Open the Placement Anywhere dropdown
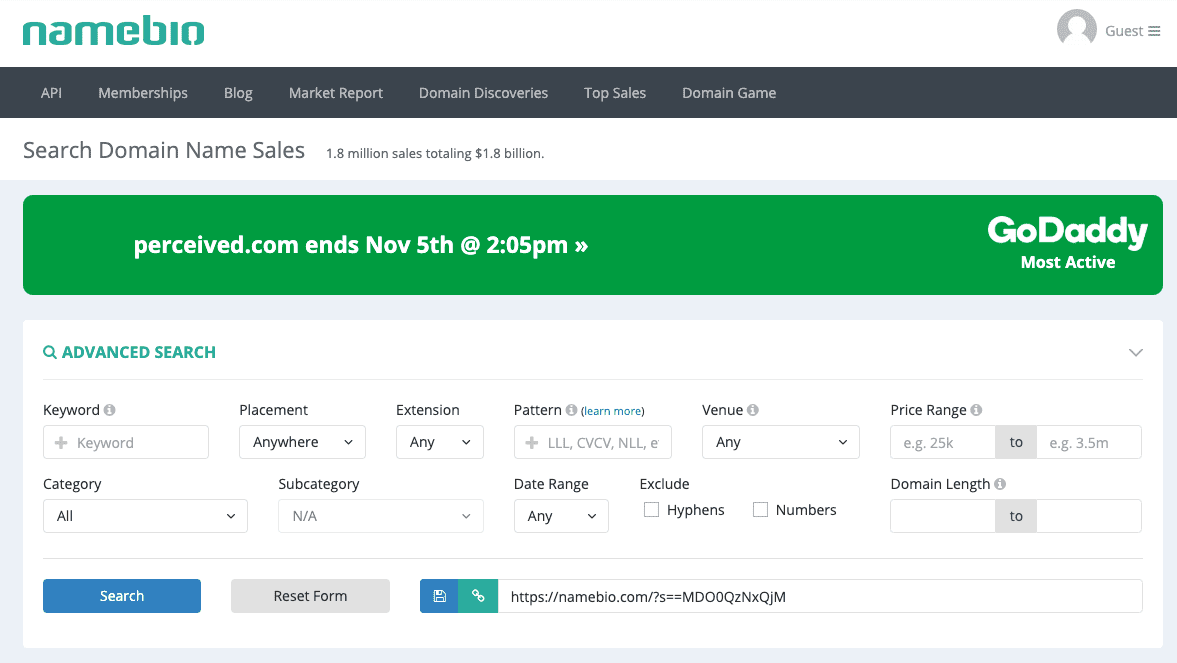The image size is (1177, 663). click(303, 442)
